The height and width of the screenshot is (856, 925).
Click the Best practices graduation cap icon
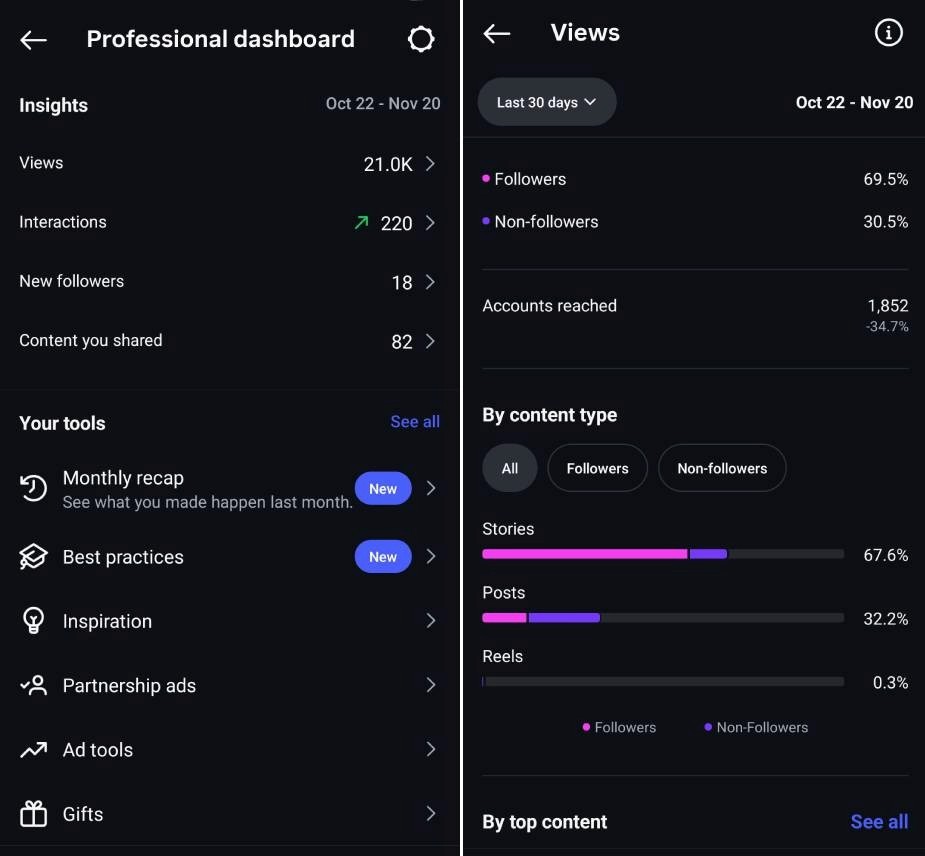pyautogui.click(x=33, y=556)
